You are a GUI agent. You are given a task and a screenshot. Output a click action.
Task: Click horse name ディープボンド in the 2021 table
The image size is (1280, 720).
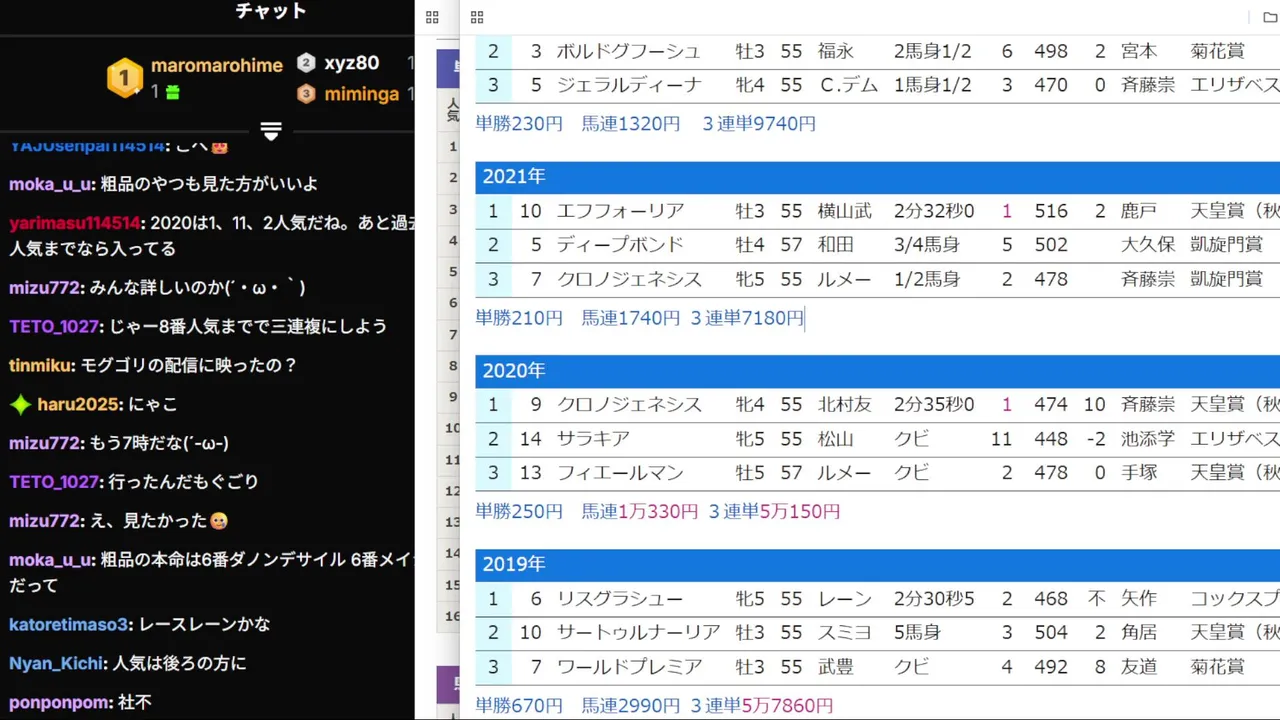coord(620,245)
